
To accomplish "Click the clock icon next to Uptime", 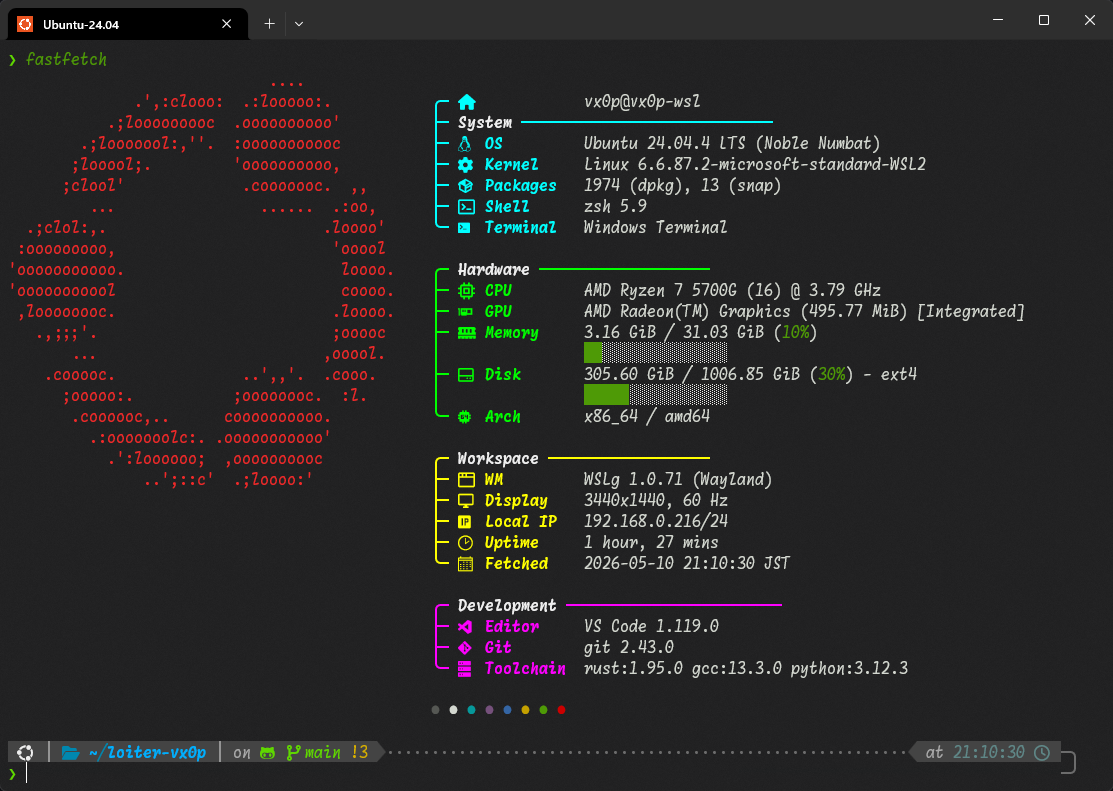I will tap(466, 543).
